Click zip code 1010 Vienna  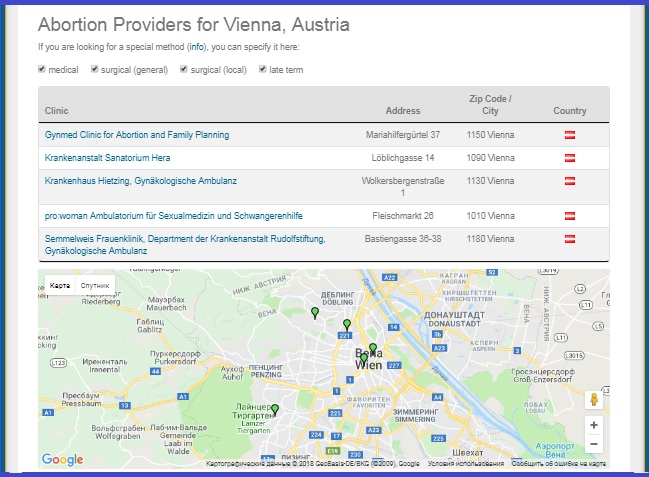[490, 216]
